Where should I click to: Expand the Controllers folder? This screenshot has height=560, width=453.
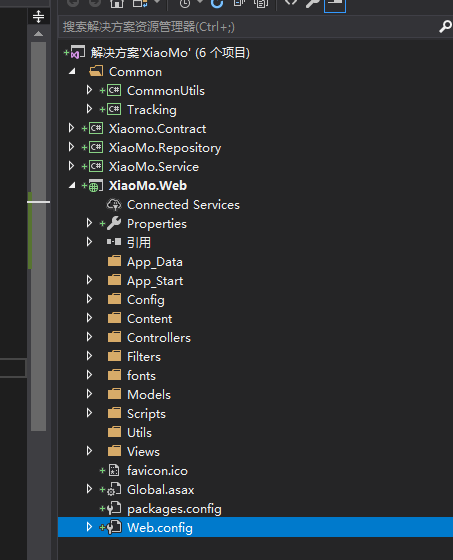[x=89, y=337]
